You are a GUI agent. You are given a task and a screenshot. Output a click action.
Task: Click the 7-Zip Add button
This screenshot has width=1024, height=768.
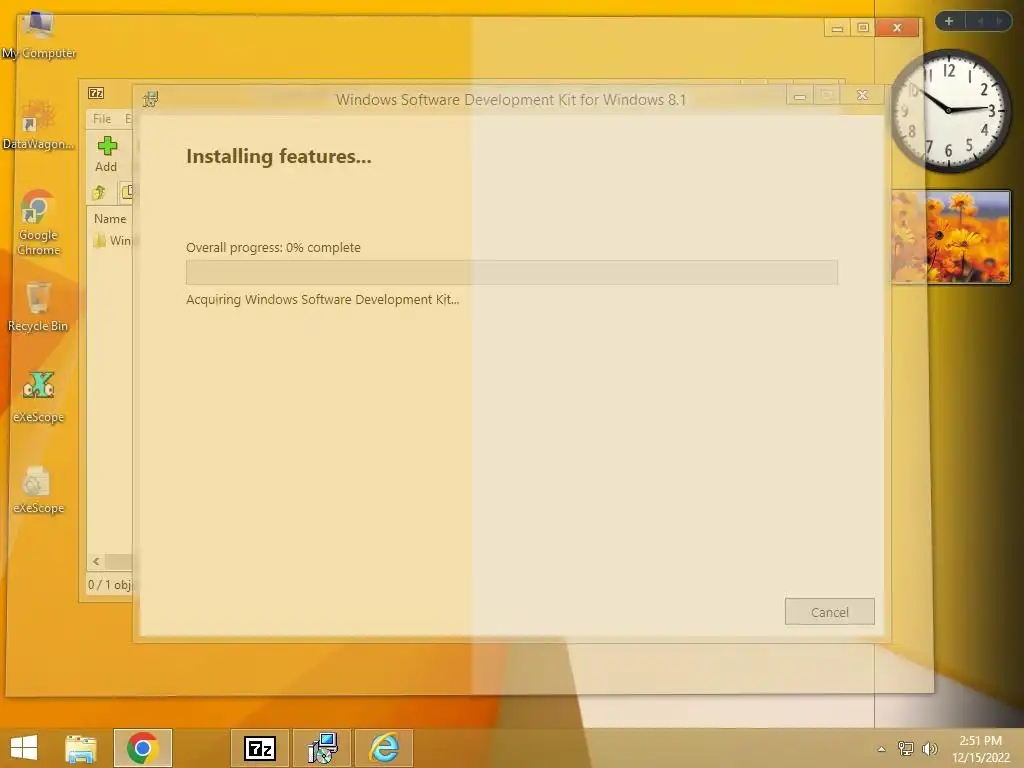(x=106, y=154)
